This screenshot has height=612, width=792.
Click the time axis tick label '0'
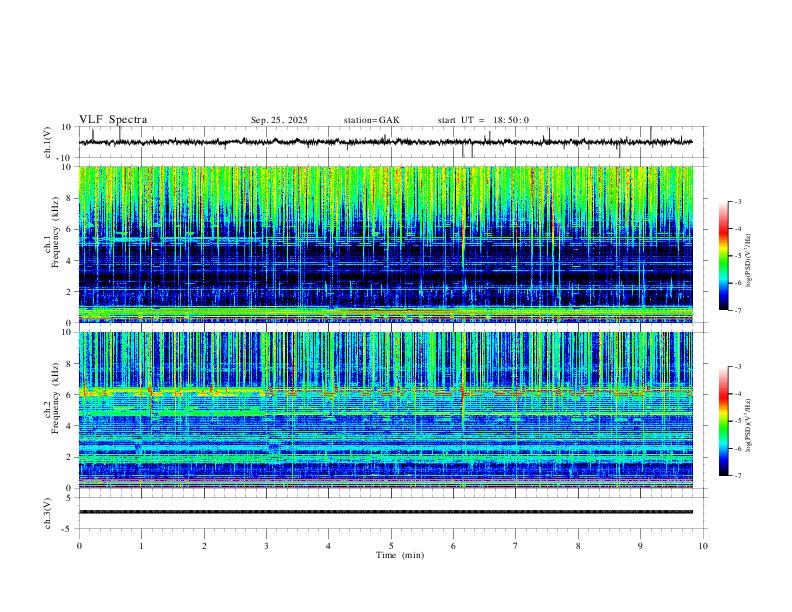79,546
